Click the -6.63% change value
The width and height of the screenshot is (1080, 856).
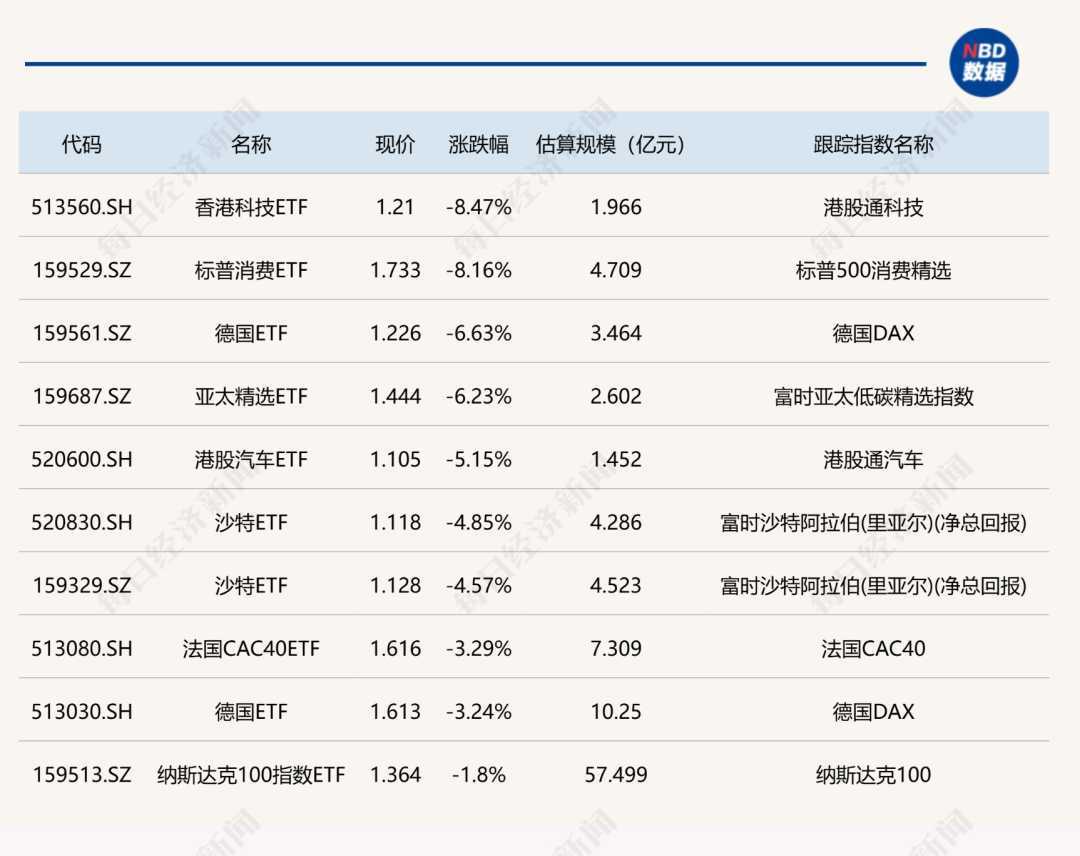coord(478,333)
